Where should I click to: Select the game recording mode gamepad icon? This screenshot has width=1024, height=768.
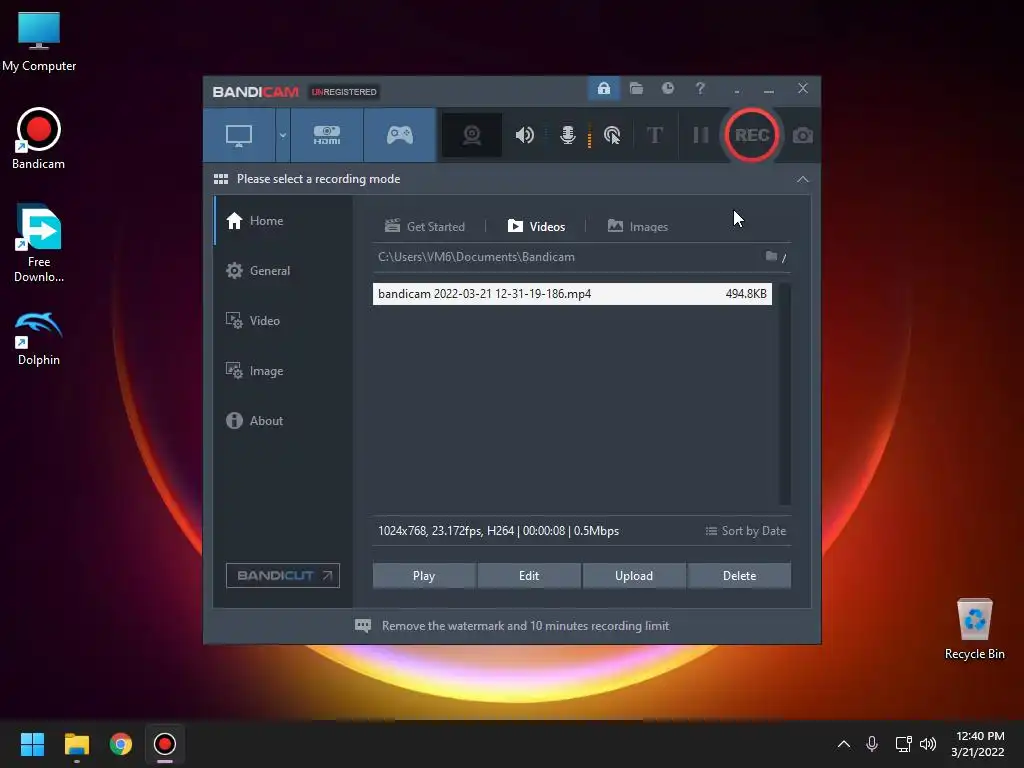[400, 135]
